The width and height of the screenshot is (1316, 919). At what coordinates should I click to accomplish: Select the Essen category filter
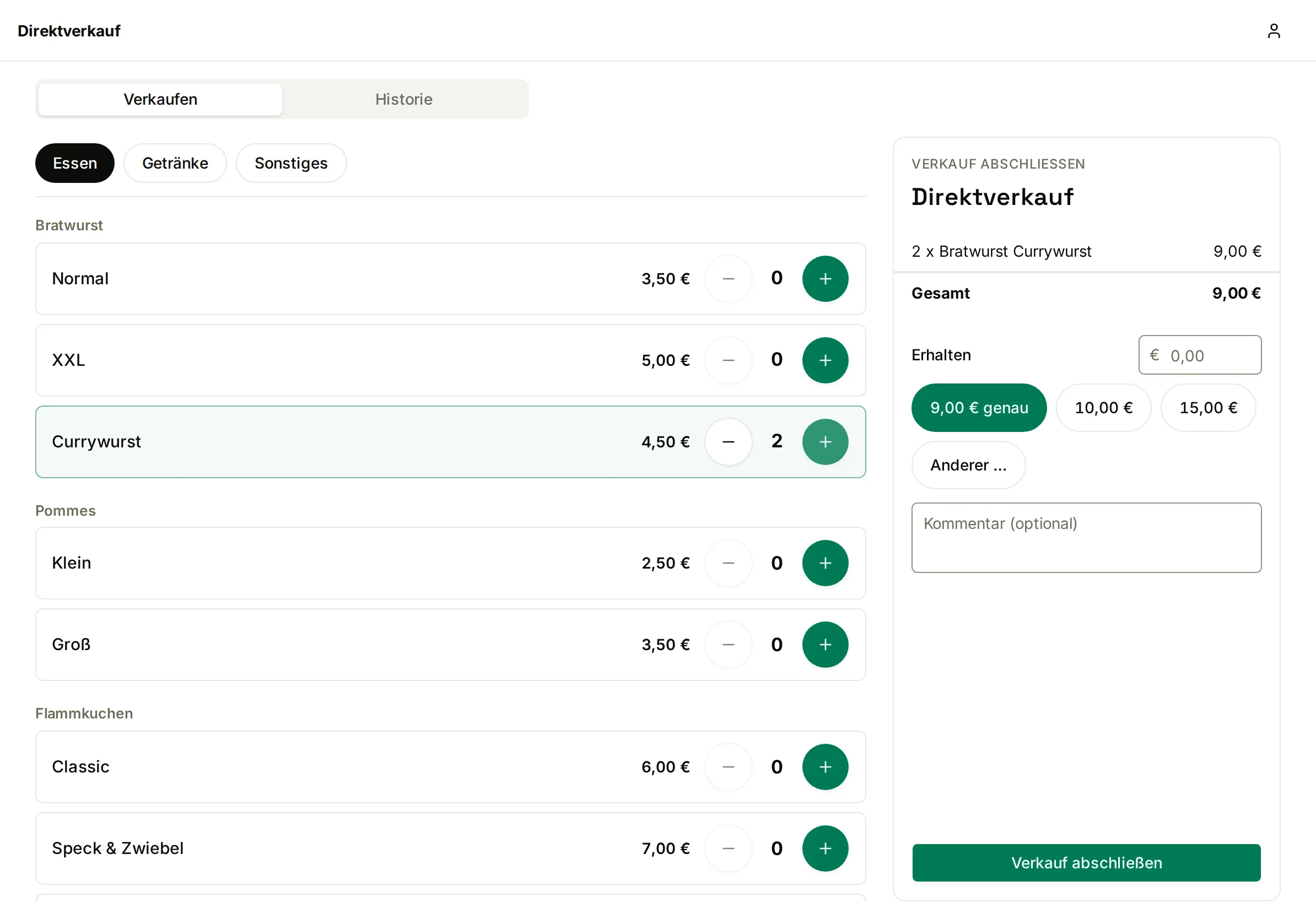click(75, 163)
